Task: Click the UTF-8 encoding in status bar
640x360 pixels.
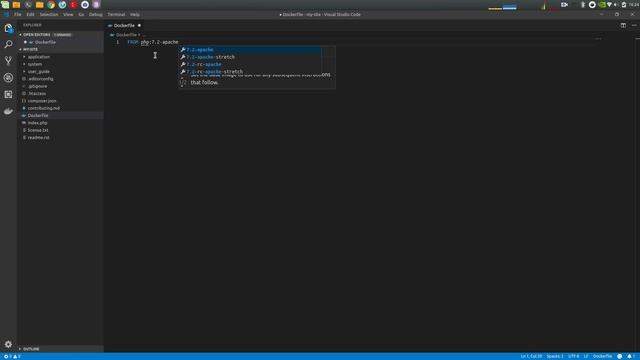Action: click(573, 356)
